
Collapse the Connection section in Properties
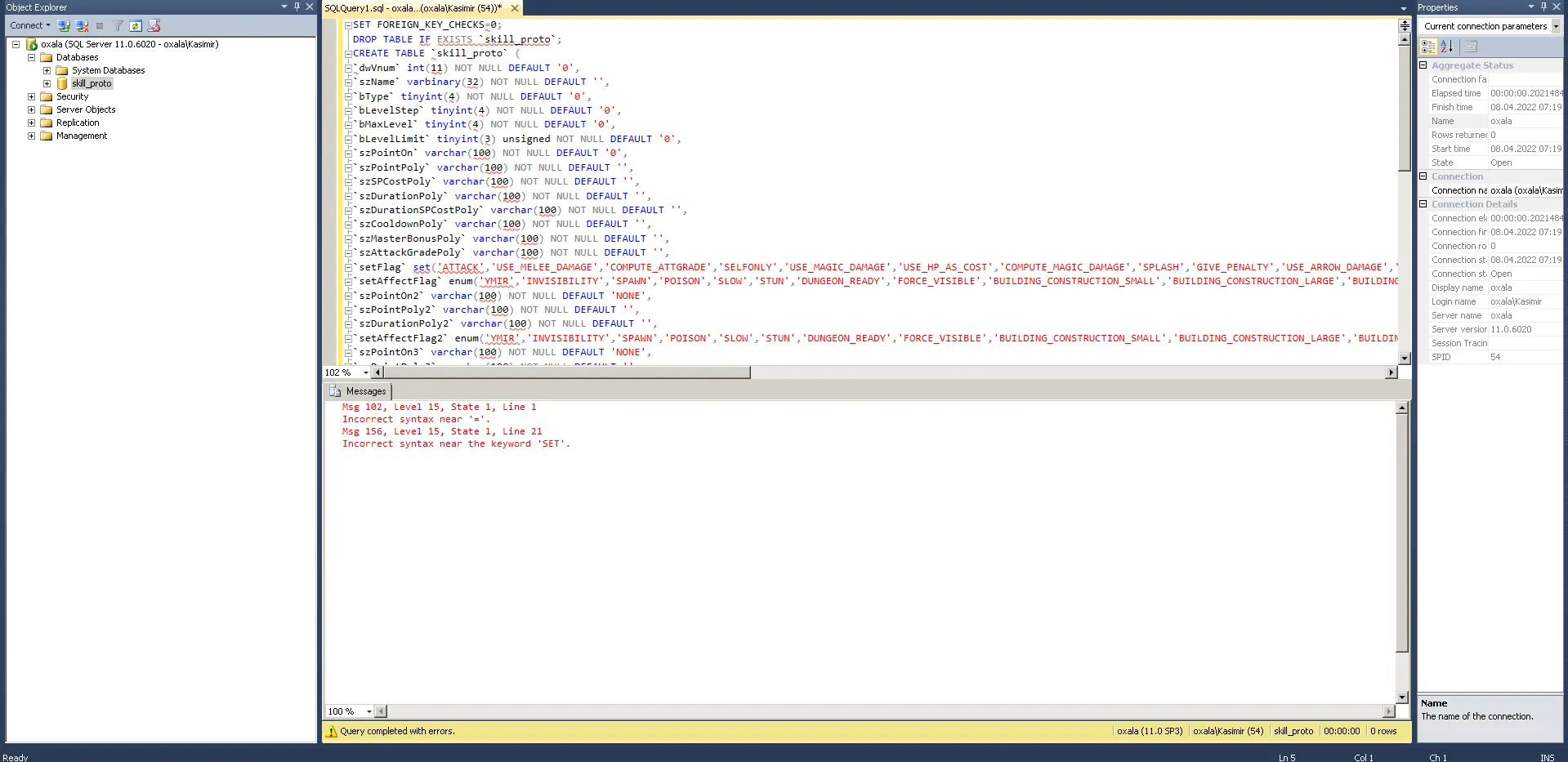point(1423,176)
